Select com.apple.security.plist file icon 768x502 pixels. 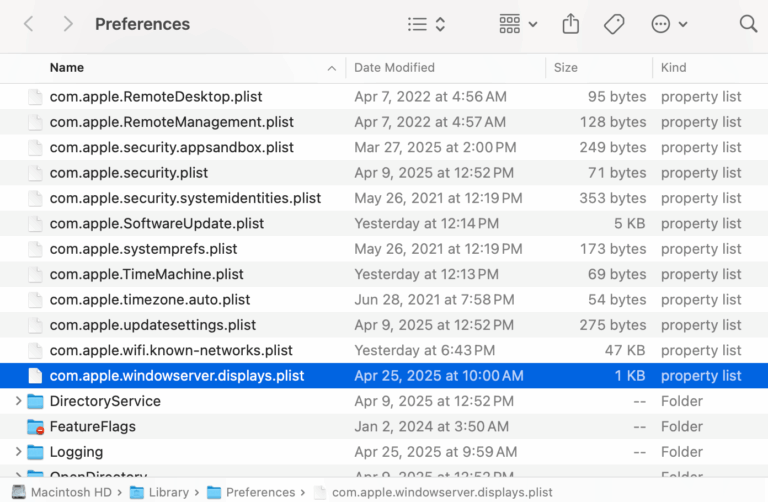35,173
